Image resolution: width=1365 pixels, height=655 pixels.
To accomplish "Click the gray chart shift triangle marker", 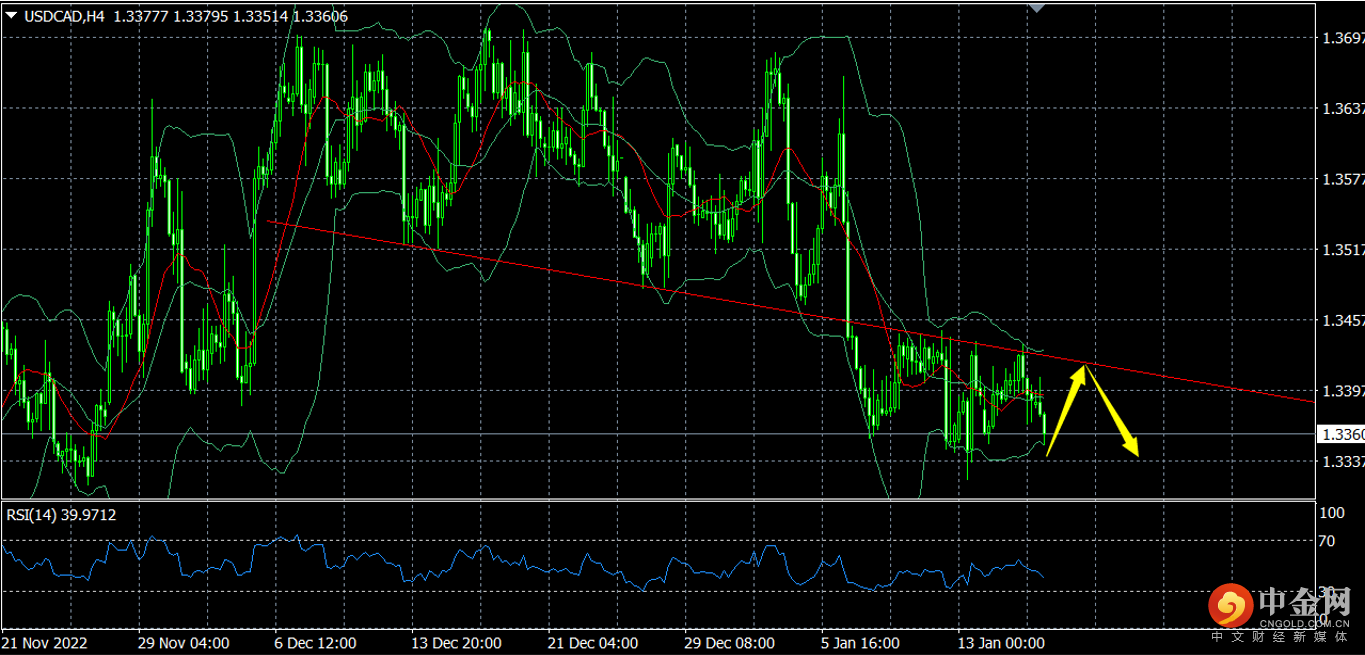I will 1037,7.
